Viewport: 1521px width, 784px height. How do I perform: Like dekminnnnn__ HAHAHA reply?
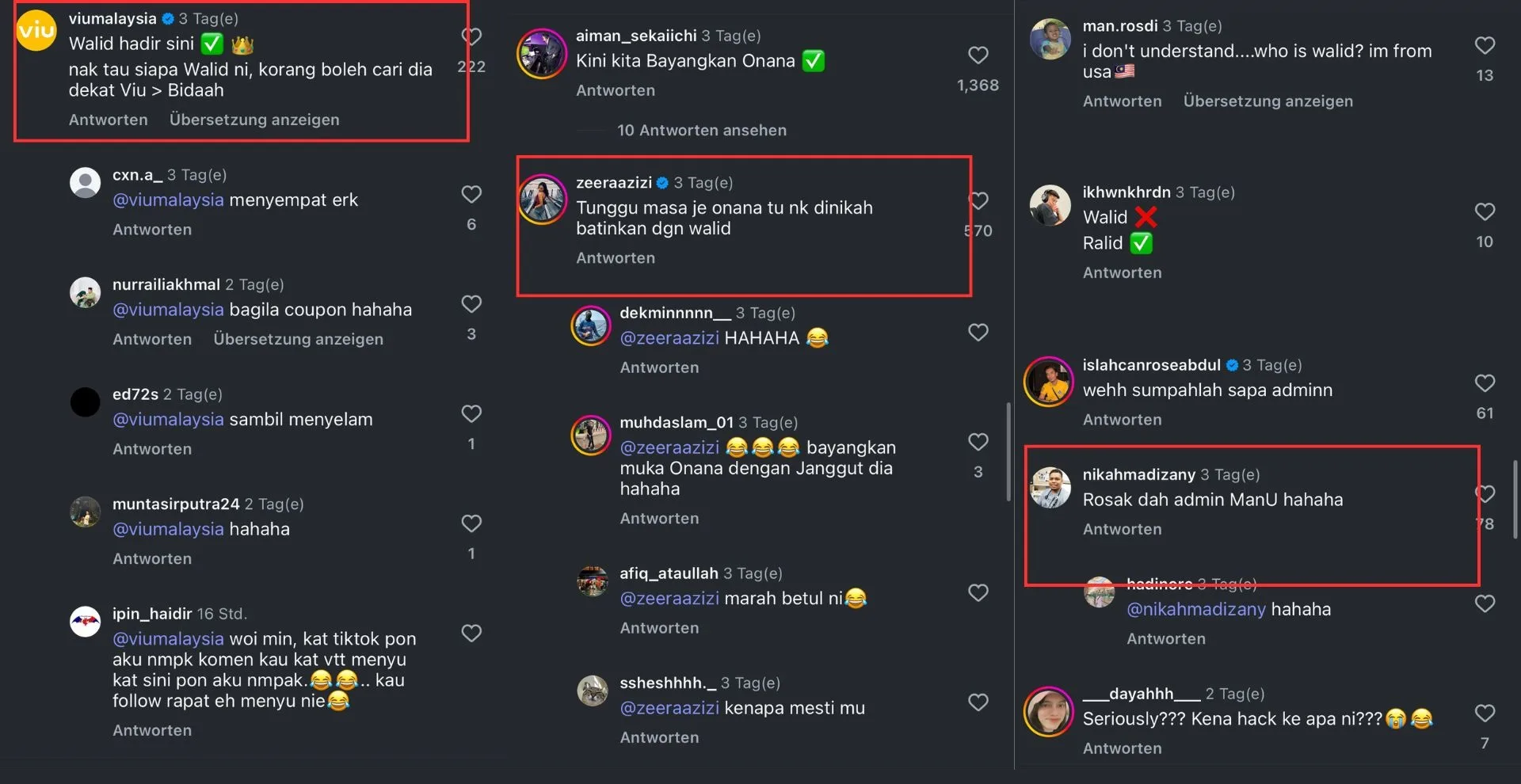click(978, 333)
